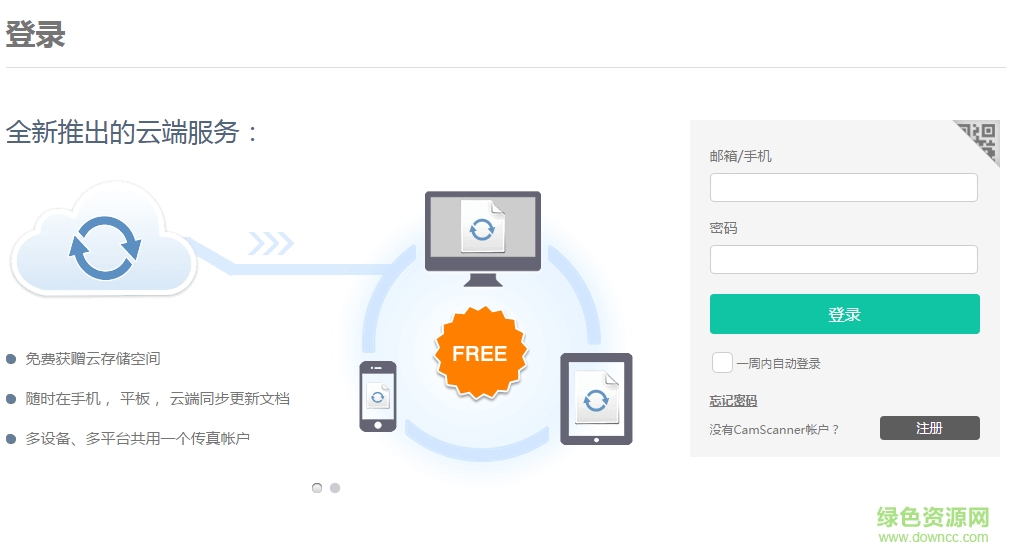The image size is (1012, 556).
Task: Select the second carousel dot
Action: (335, 488)
